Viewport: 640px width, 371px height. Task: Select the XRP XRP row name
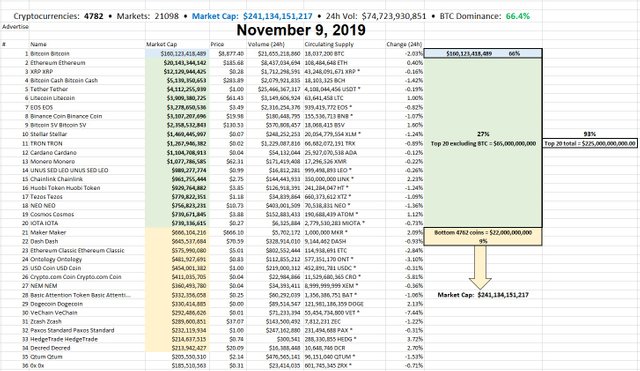click(42, 71)
